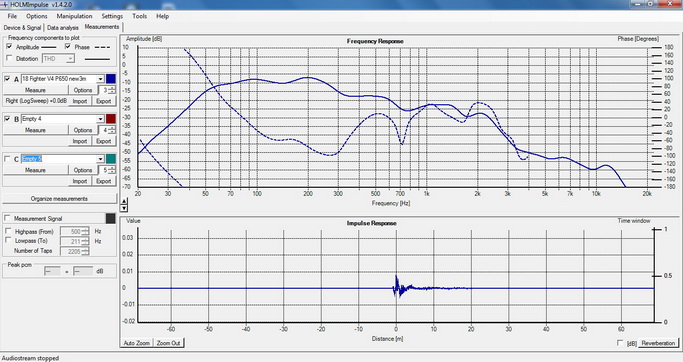This screenshot has width=683, height=362.
Task: Open the Manipulation menu
Action: coord(74,16)
